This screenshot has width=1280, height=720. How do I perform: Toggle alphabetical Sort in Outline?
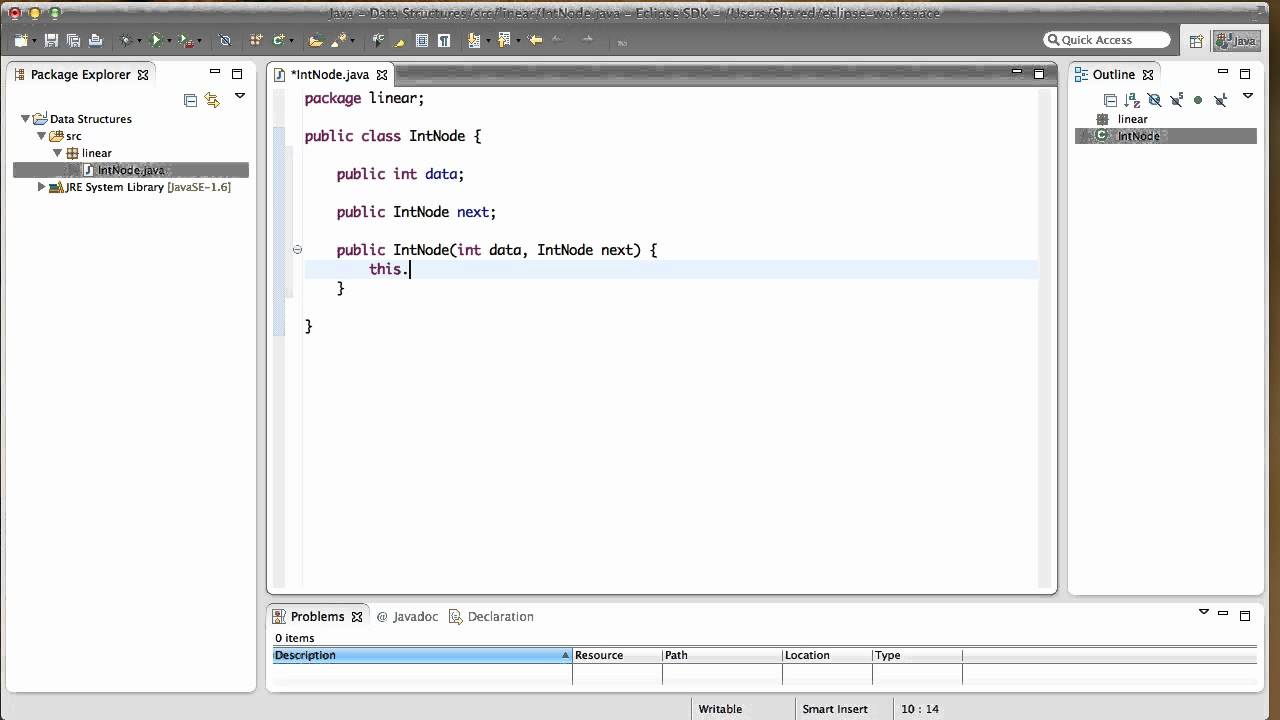coord(1132,100)
